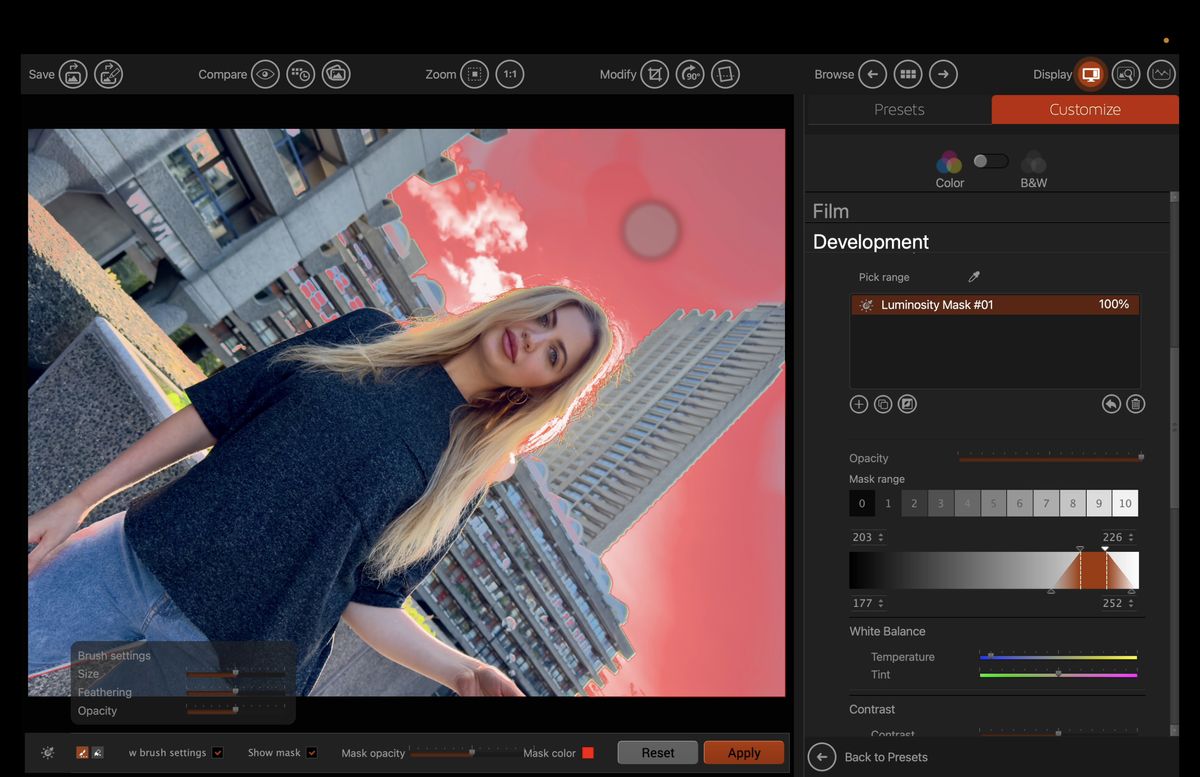1200x777 pixels.
Task: Duplicate the current mask
Action: pos(883,404)
